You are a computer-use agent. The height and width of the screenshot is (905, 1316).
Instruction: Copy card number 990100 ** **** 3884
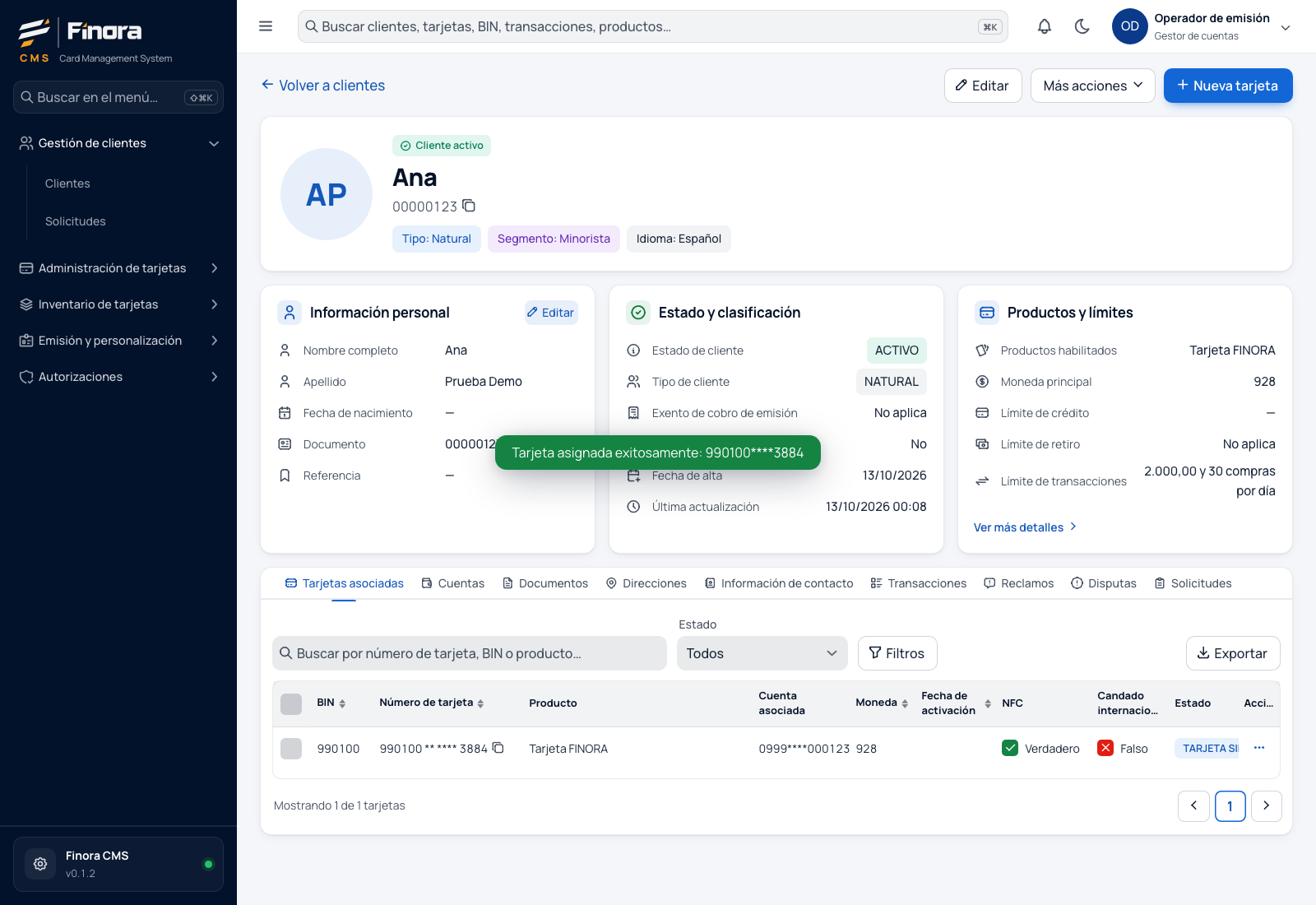[x=498, y=748]
